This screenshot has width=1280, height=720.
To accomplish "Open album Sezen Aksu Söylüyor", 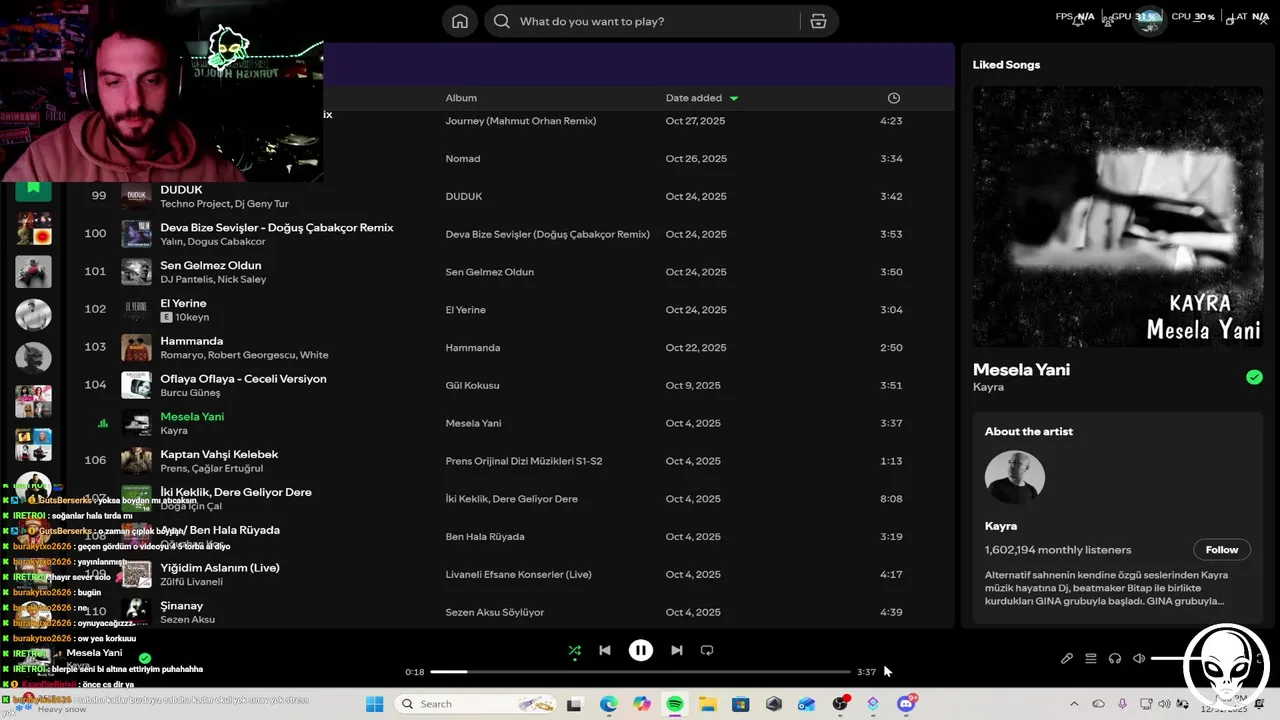I will pos(495,612).
